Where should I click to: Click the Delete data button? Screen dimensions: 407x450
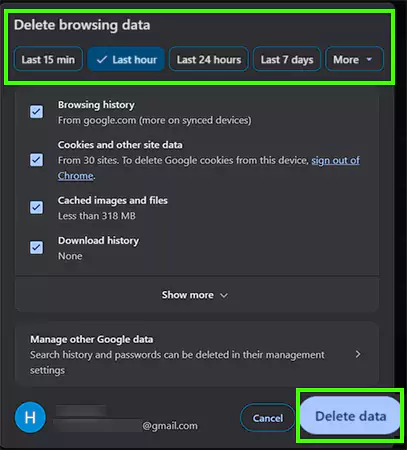pyautogui.click(x=350, y=416)
